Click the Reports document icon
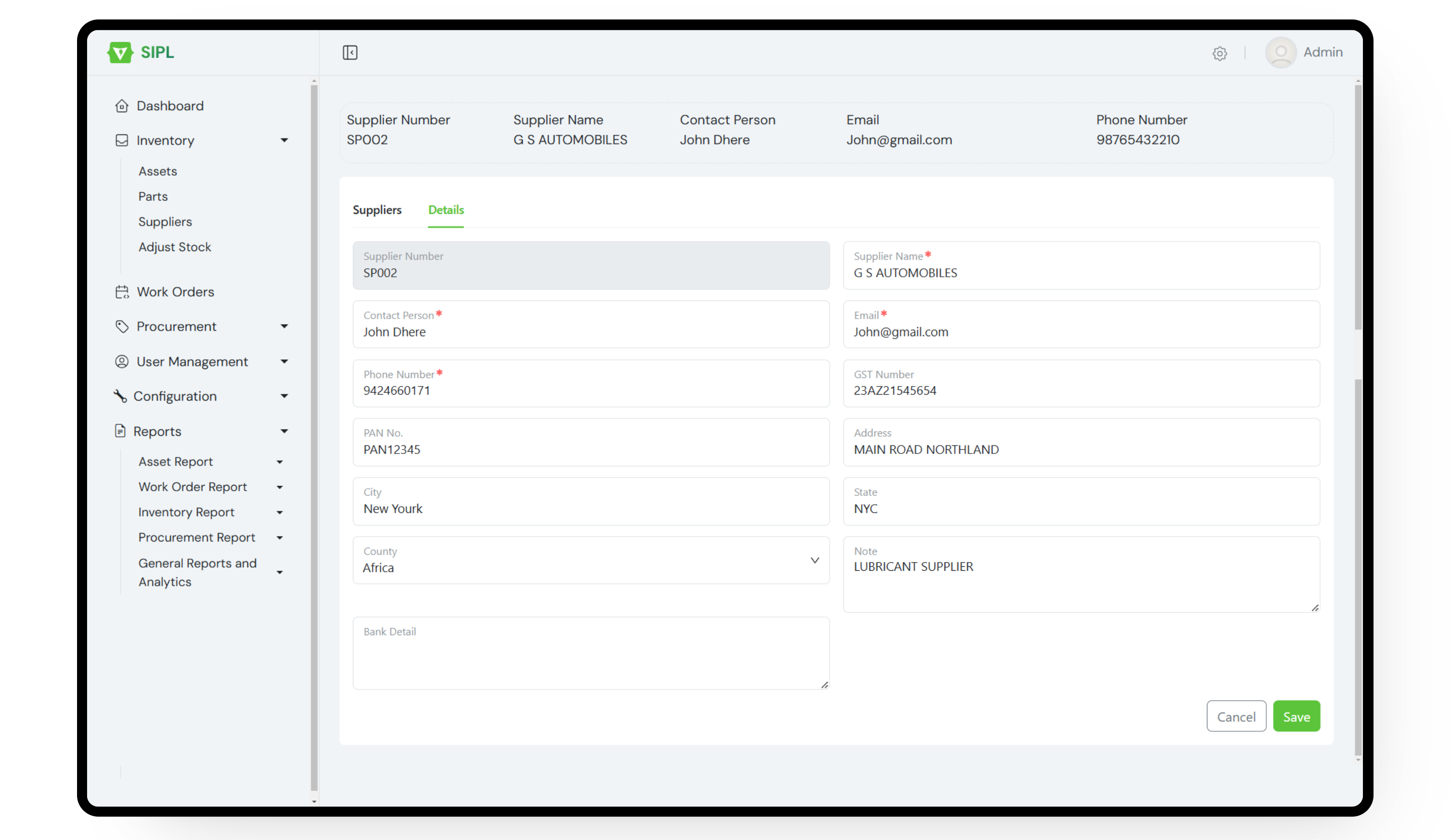1450x840 pixels. 120,430
